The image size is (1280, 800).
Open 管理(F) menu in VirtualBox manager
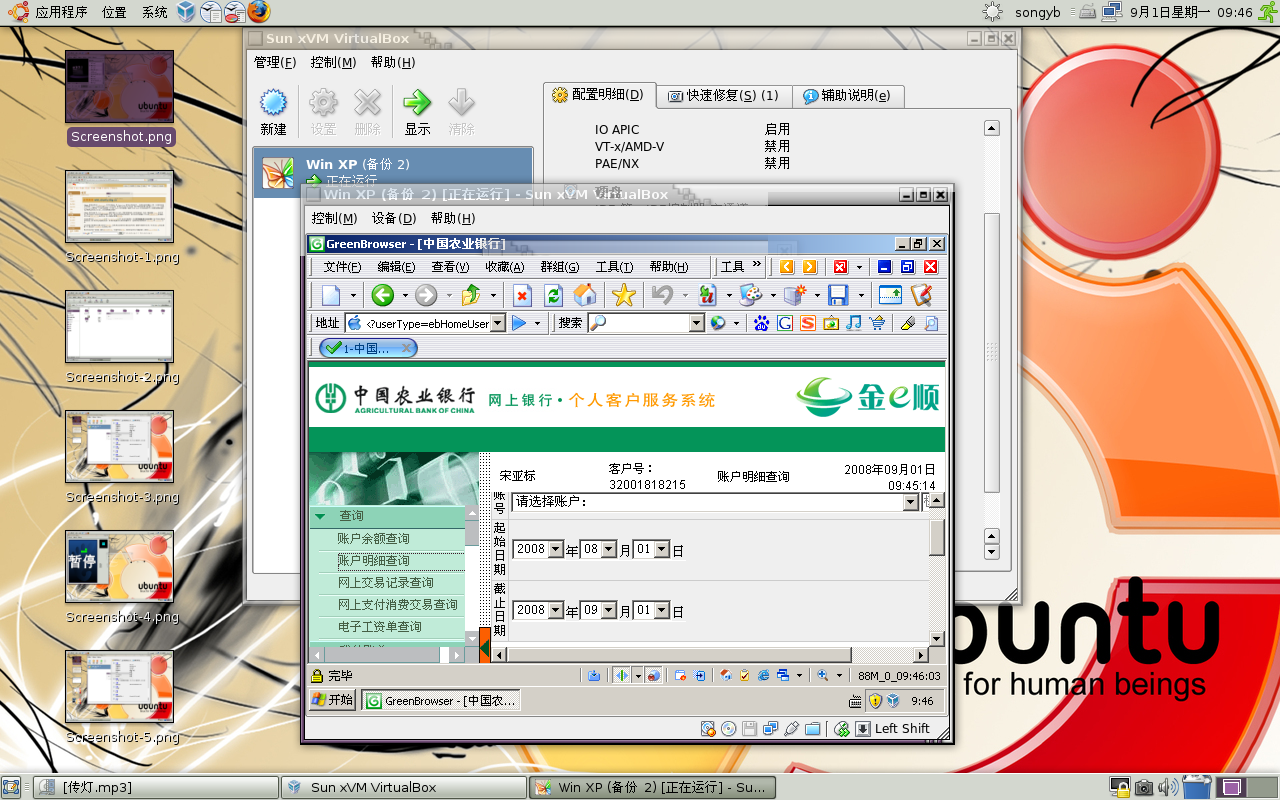275,62
